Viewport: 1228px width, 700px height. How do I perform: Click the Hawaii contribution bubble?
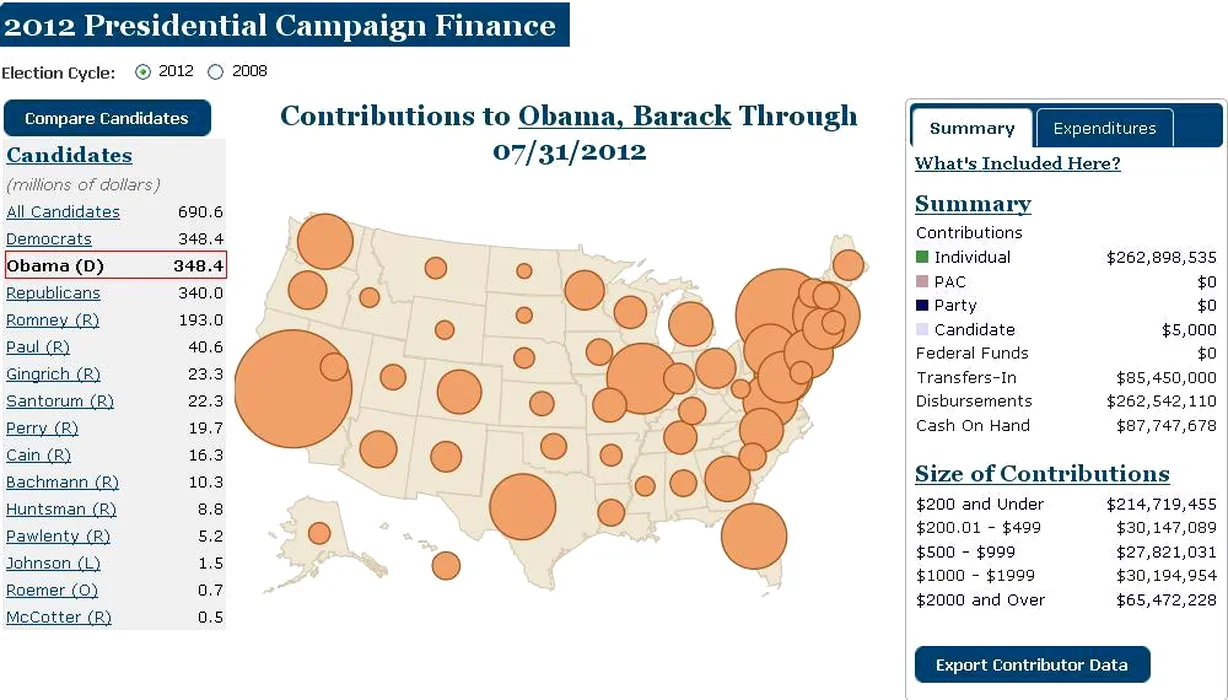446,565
